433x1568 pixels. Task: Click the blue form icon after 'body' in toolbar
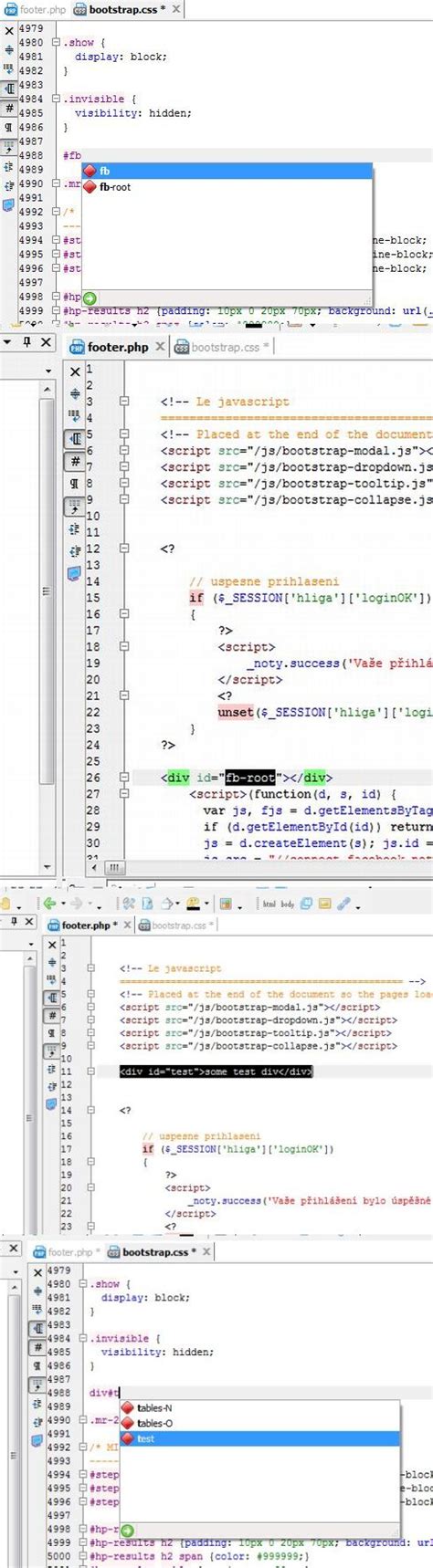tap(306, 904)
